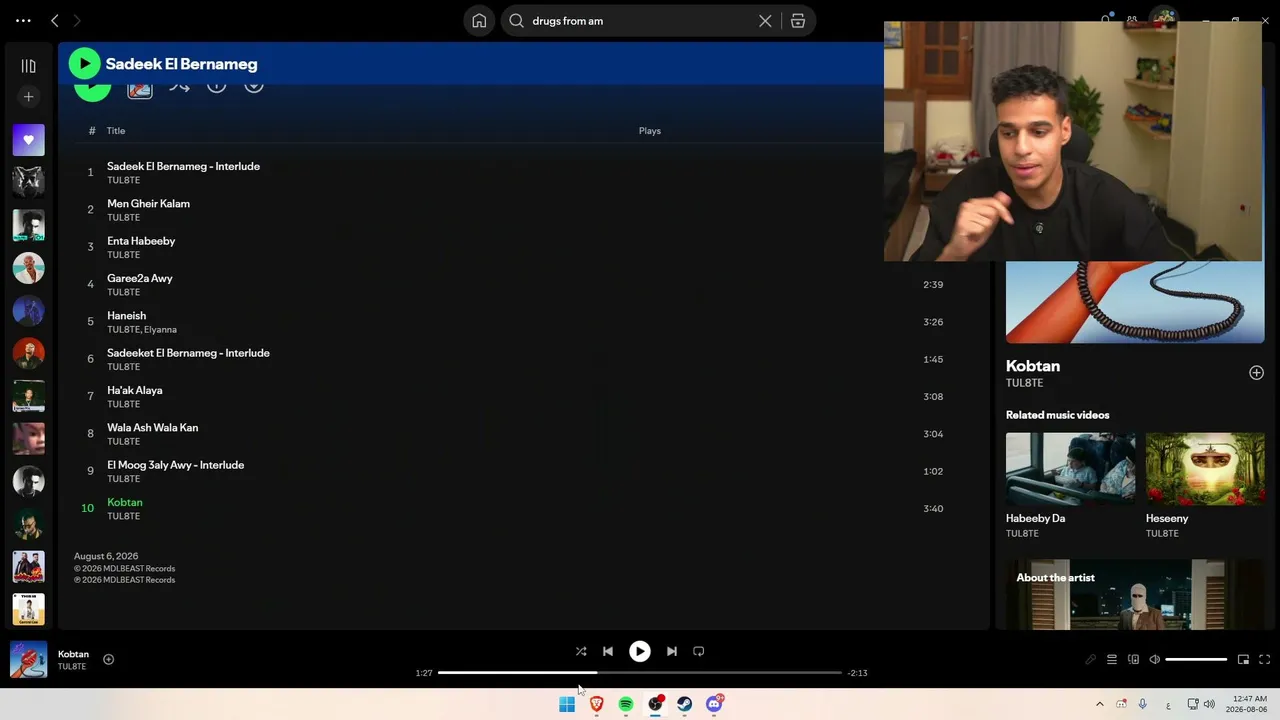Open the Browse icon beside search
The height and width of the screenshot is (720, 1280).
(798, 21)
